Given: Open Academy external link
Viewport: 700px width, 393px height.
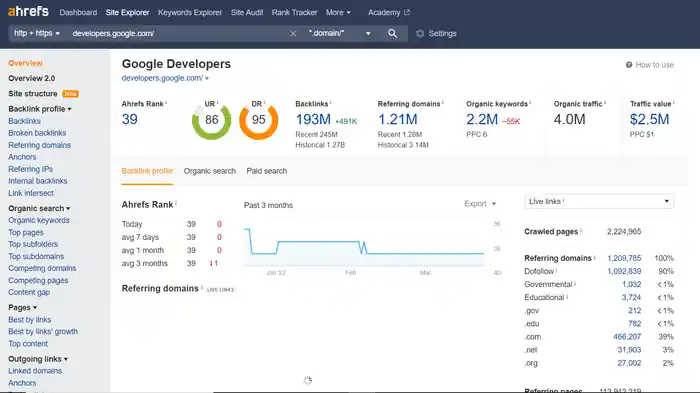Looking at the screenshot, I should 388,13.
